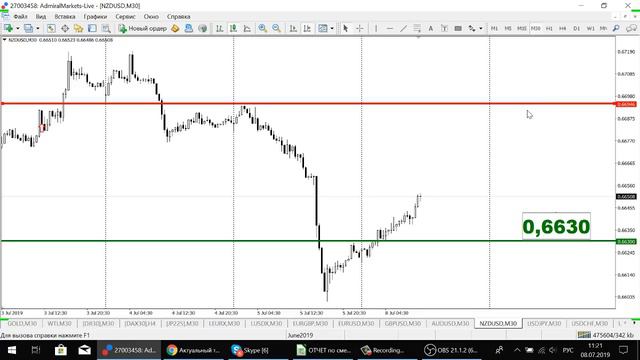Viewport: 640px width, 360px height.
Task: Toggle the Navigator folder-star icon
Action: click(78, 28)
